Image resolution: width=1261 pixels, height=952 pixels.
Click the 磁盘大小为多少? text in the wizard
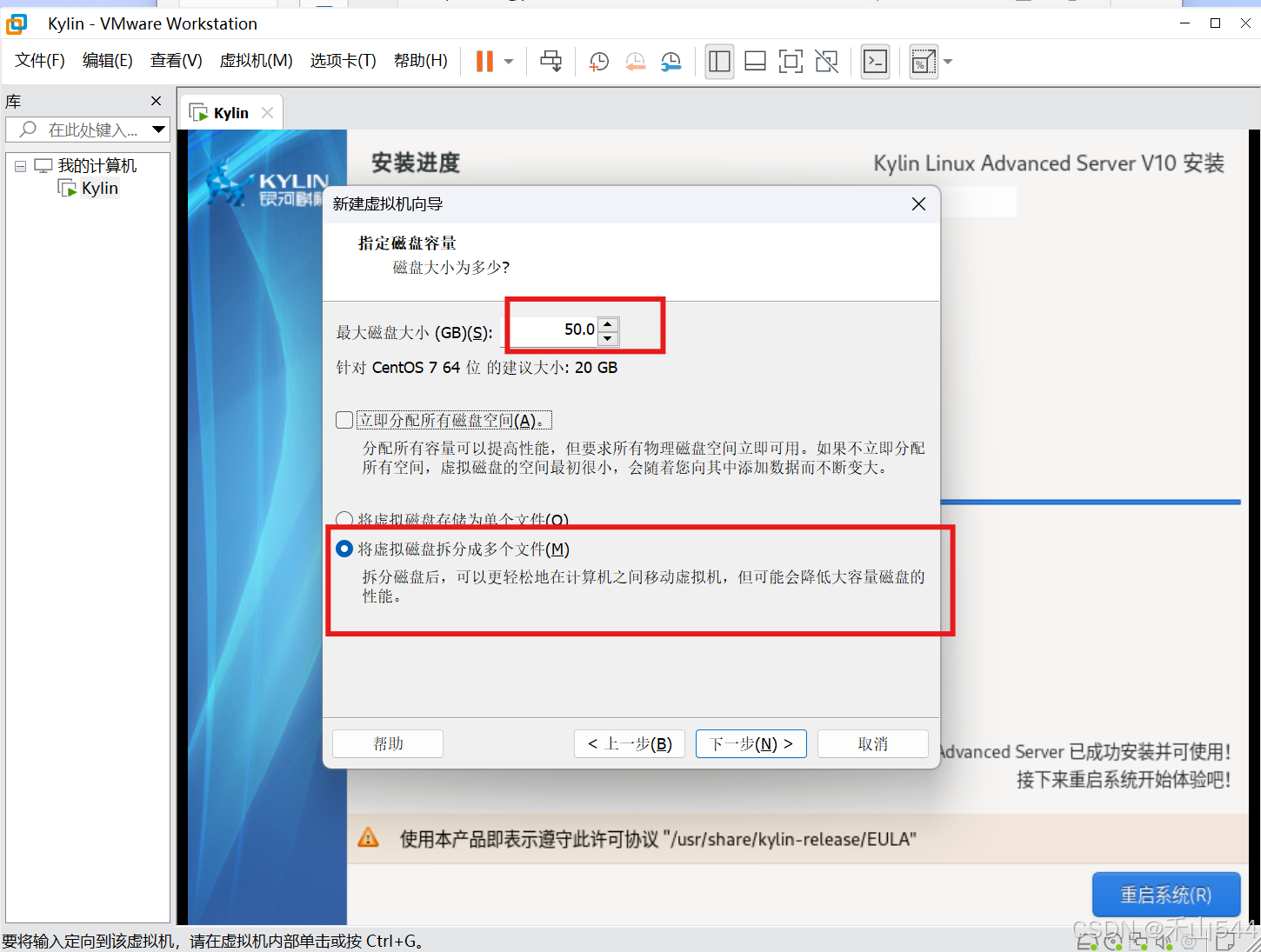[451, 267]
